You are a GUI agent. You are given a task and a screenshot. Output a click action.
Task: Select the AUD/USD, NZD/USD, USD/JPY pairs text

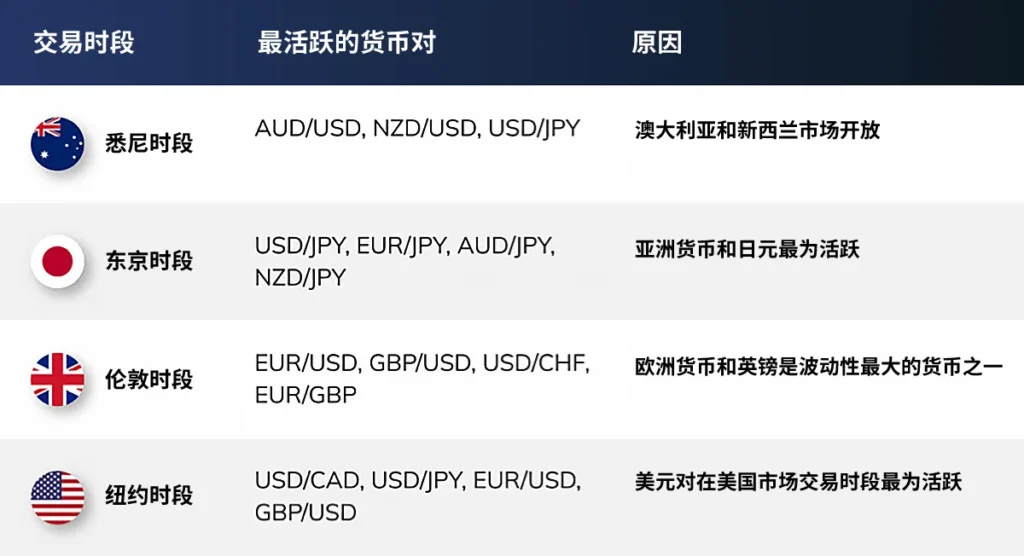click(x=417, y=129)
